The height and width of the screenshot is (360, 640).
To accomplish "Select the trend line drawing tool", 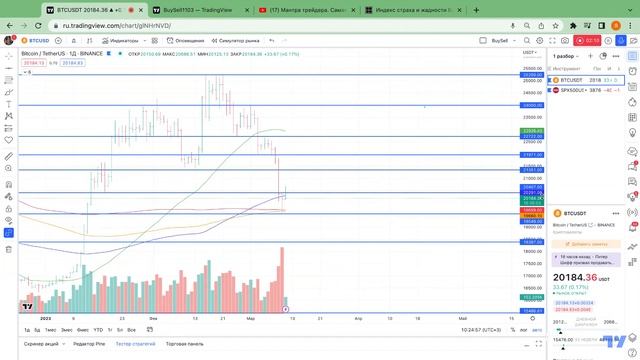I will tap(9, 68).
